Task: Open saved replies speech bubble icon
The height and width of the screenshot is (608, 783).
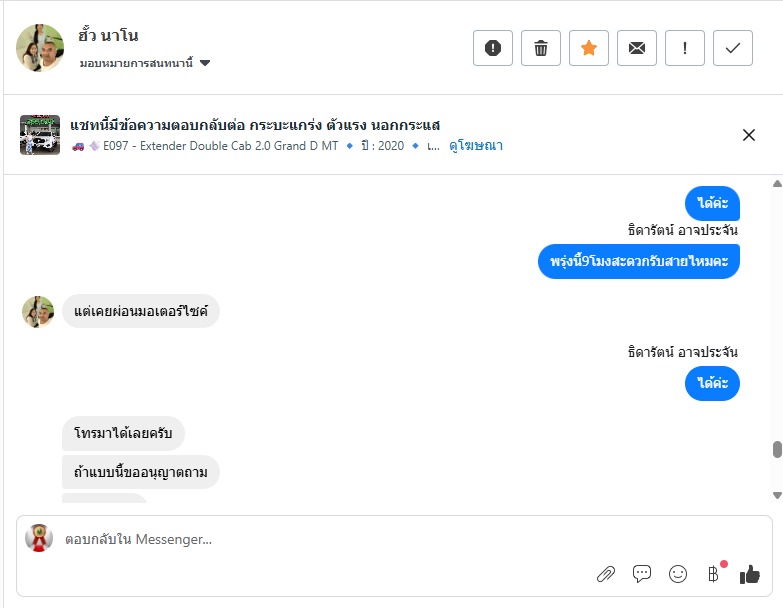Action: (x=642, y=574)
